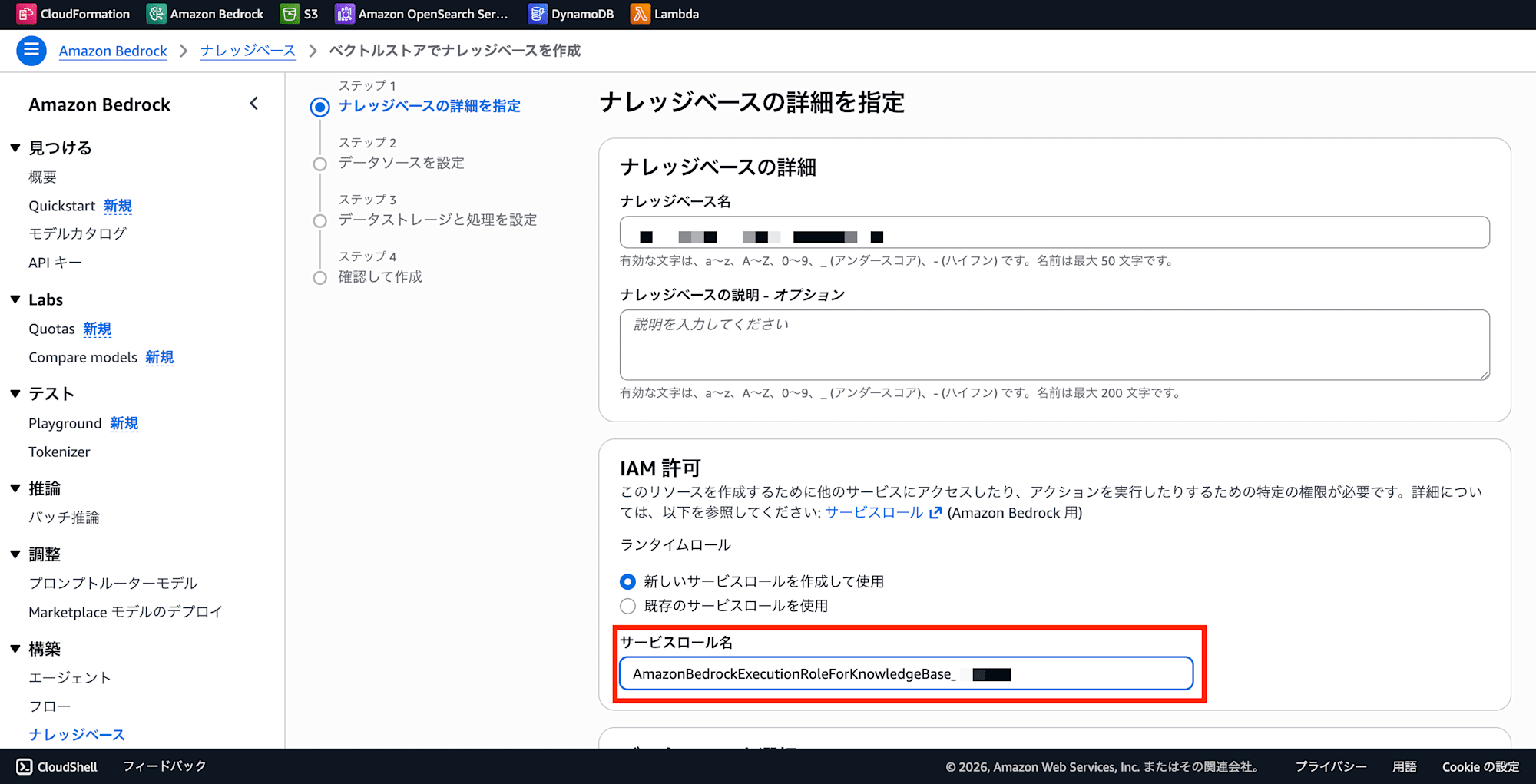Image resolution: width=1536 pixels, height=784 pixels.
Task: Collapse the テスト section
Action: click(x=15, y=394)
